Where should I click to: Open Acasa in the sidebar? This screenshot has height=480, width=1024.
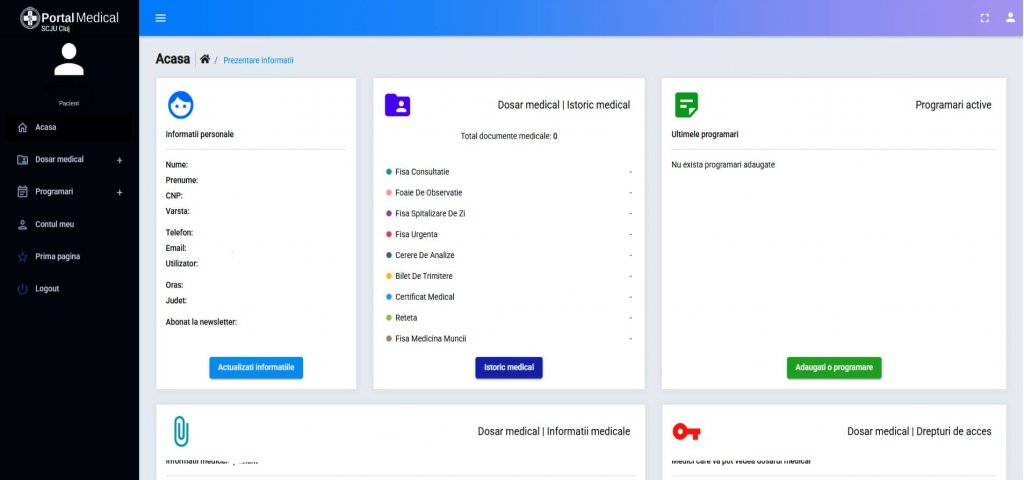[x=46, y=128]
